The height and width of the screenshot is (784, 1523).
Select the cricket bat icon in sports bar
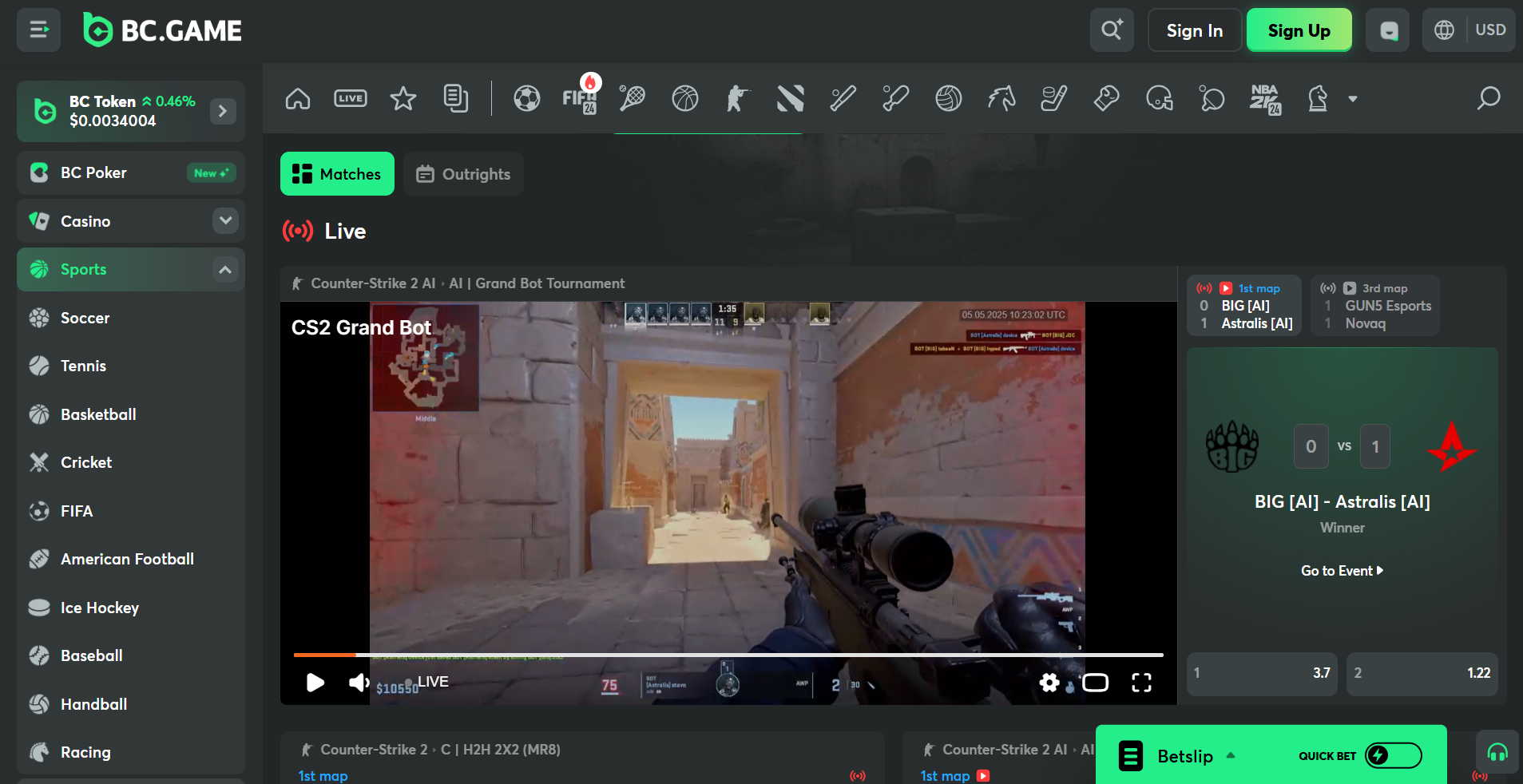coord(896,99)
